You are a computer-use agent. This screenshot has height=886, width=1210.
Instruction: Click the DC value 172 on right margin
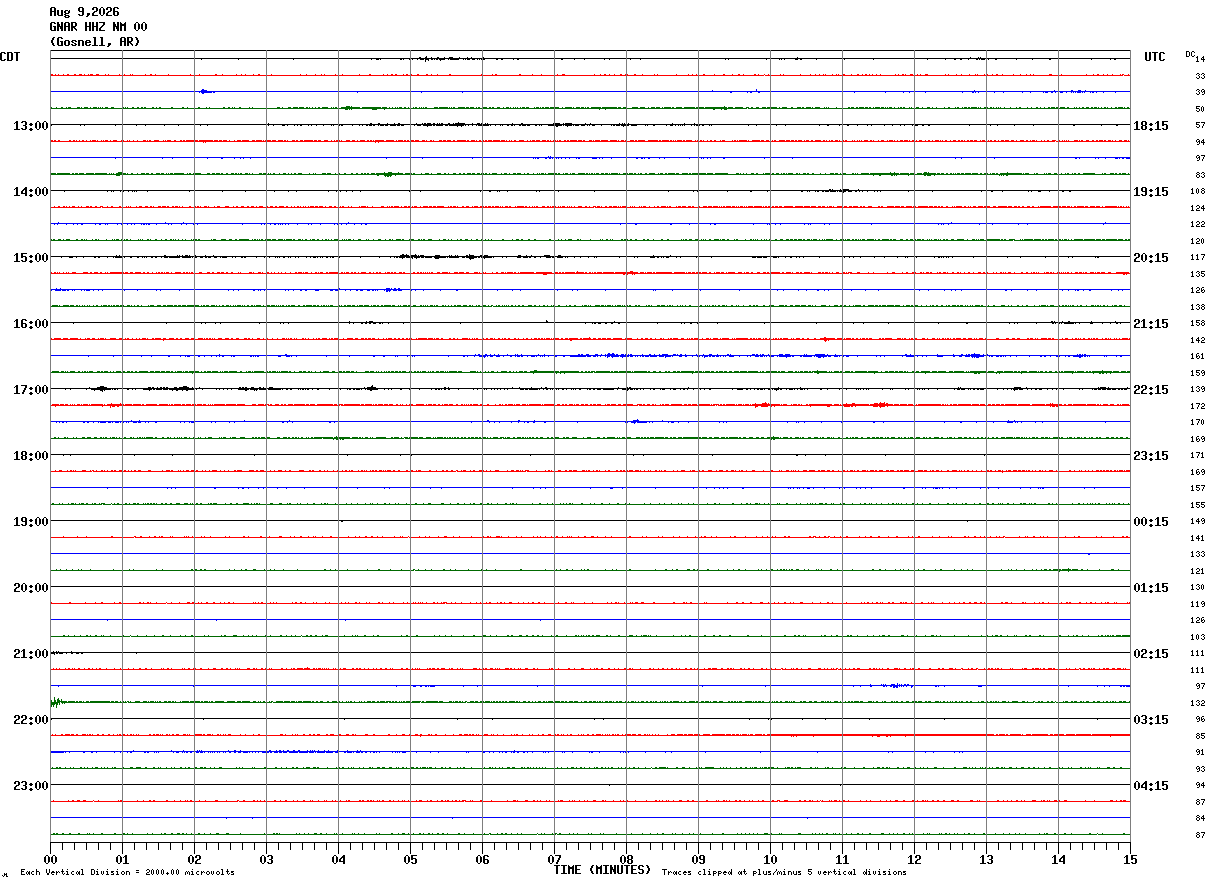1198,406
